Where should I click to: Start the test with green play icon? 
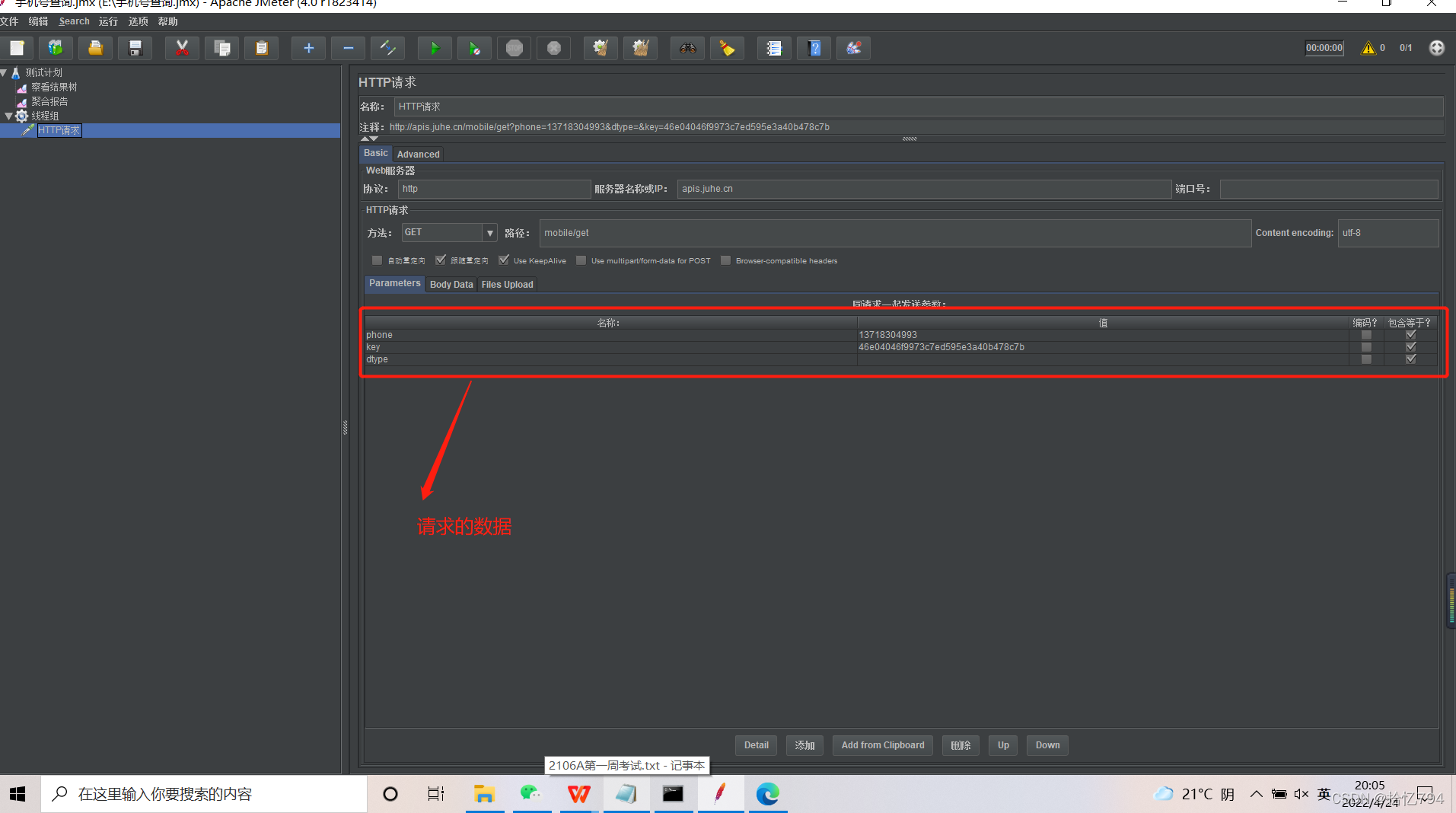[x=435, y=48]
